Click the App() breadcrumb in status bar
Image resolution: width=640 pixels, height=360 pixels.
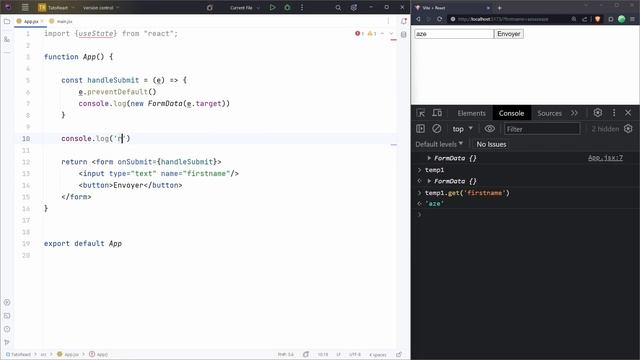98,354
